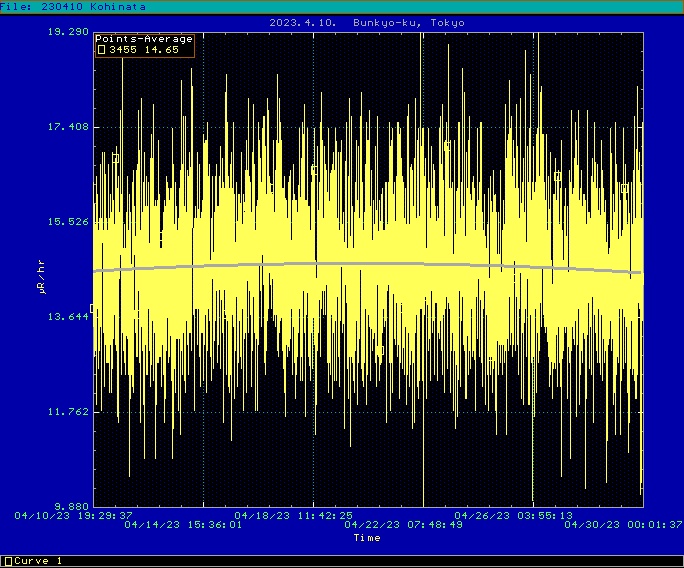This screenshot has height=568, width=684.
Task: Click the file title '230410 Kohinata'
Action: (x=95, y=6)
